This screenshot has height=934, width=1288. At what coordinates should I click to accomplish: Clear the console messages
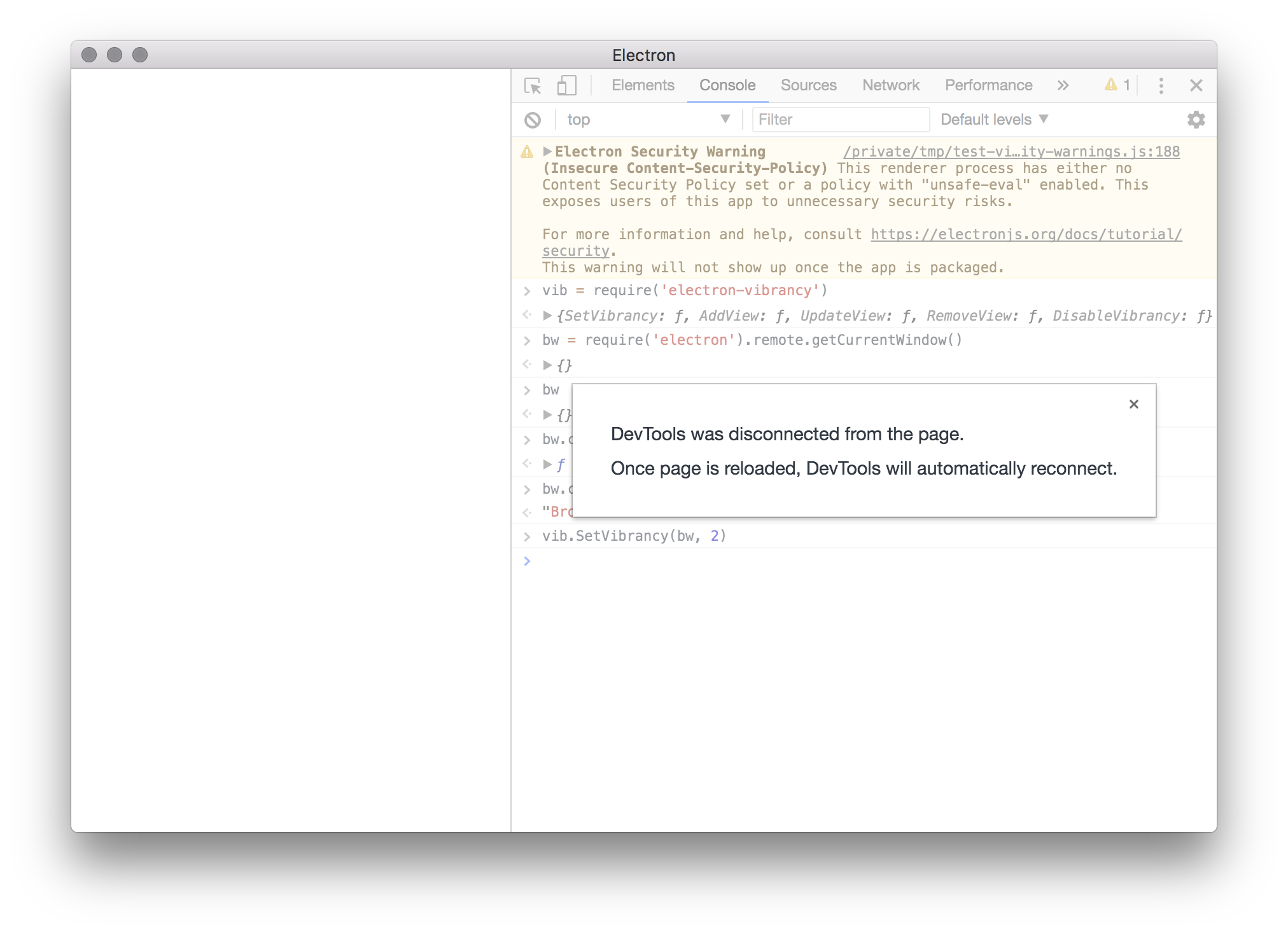coord(532,120)
